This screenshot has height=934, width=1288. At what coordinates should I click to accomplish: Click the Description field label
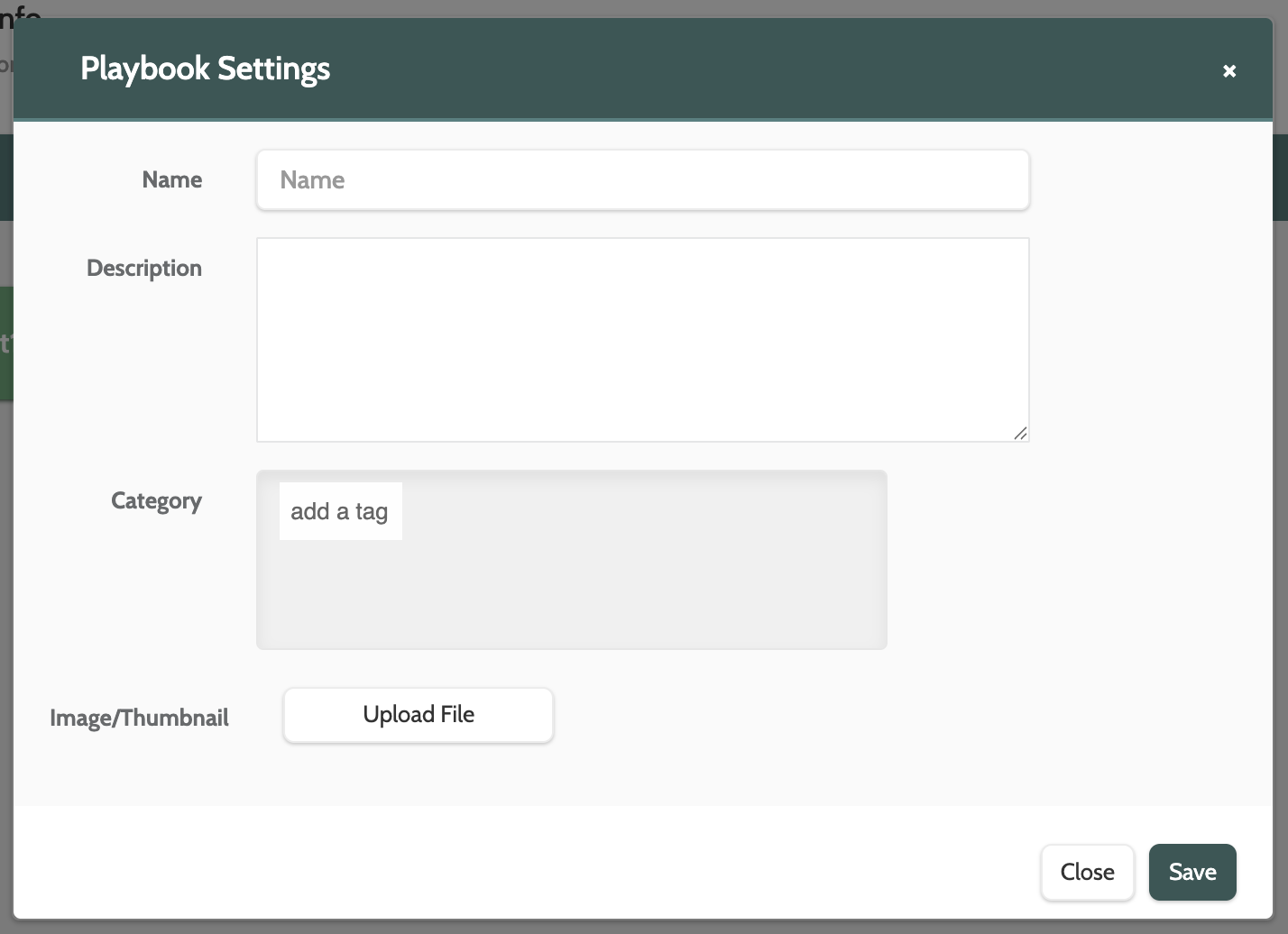tap(144, 269)
